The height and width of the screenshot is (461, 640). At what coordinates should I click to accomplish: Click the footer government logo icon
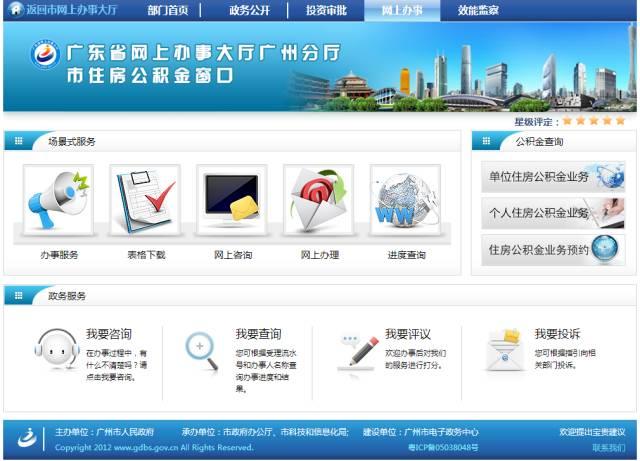[x=27, y=439]
